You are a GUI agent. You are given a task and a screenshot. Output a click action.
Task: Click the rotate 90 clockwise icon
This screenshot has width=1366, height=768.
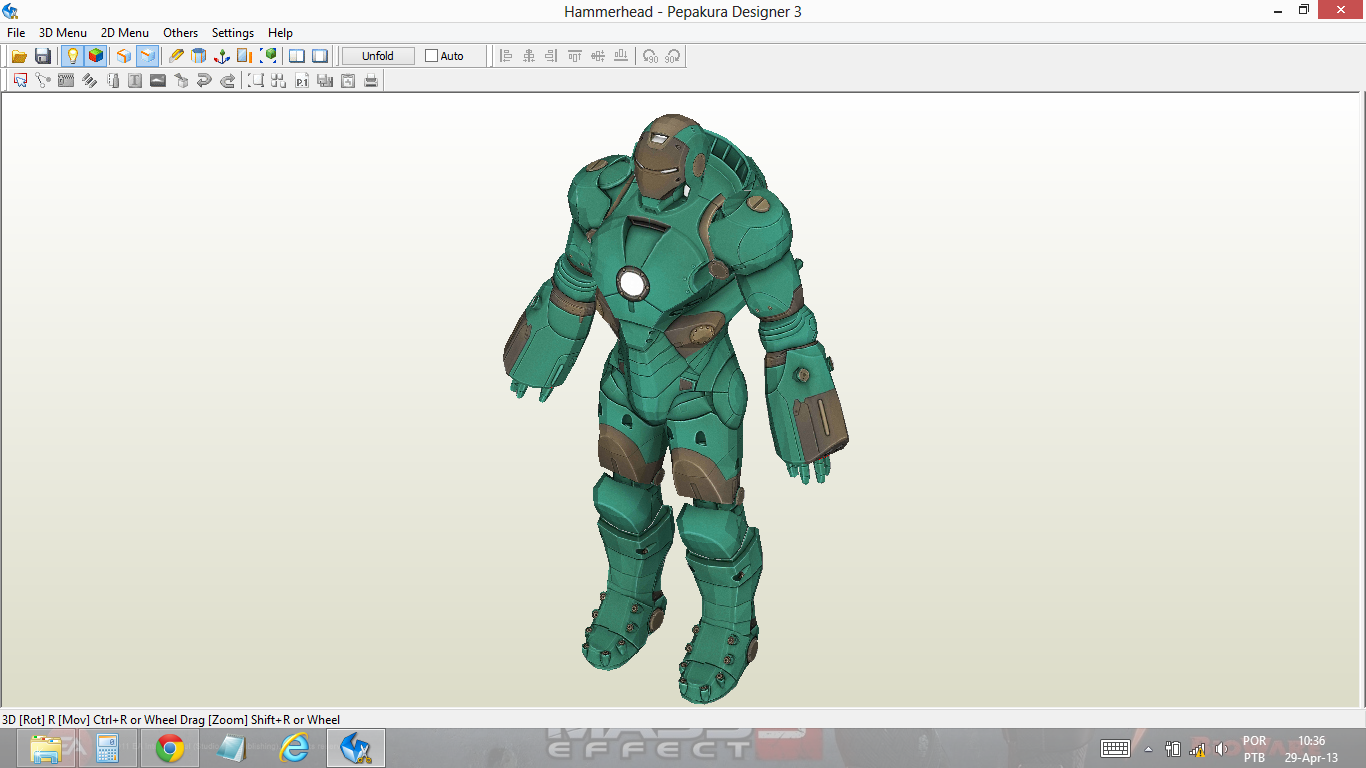[x=673, y=56]
